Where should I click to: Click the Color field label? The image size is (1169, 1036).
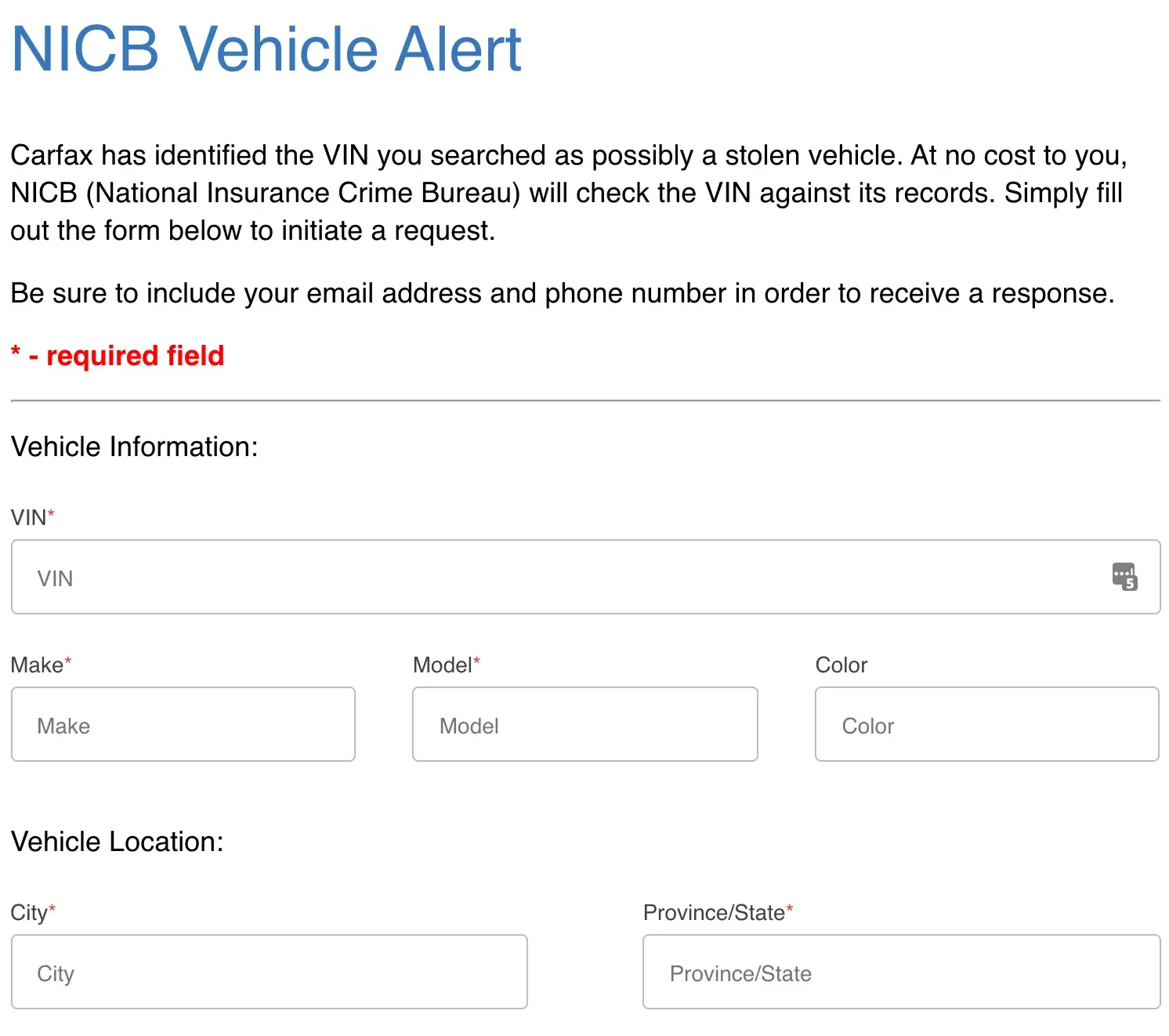pyautogui.click(x=841, y=665)
